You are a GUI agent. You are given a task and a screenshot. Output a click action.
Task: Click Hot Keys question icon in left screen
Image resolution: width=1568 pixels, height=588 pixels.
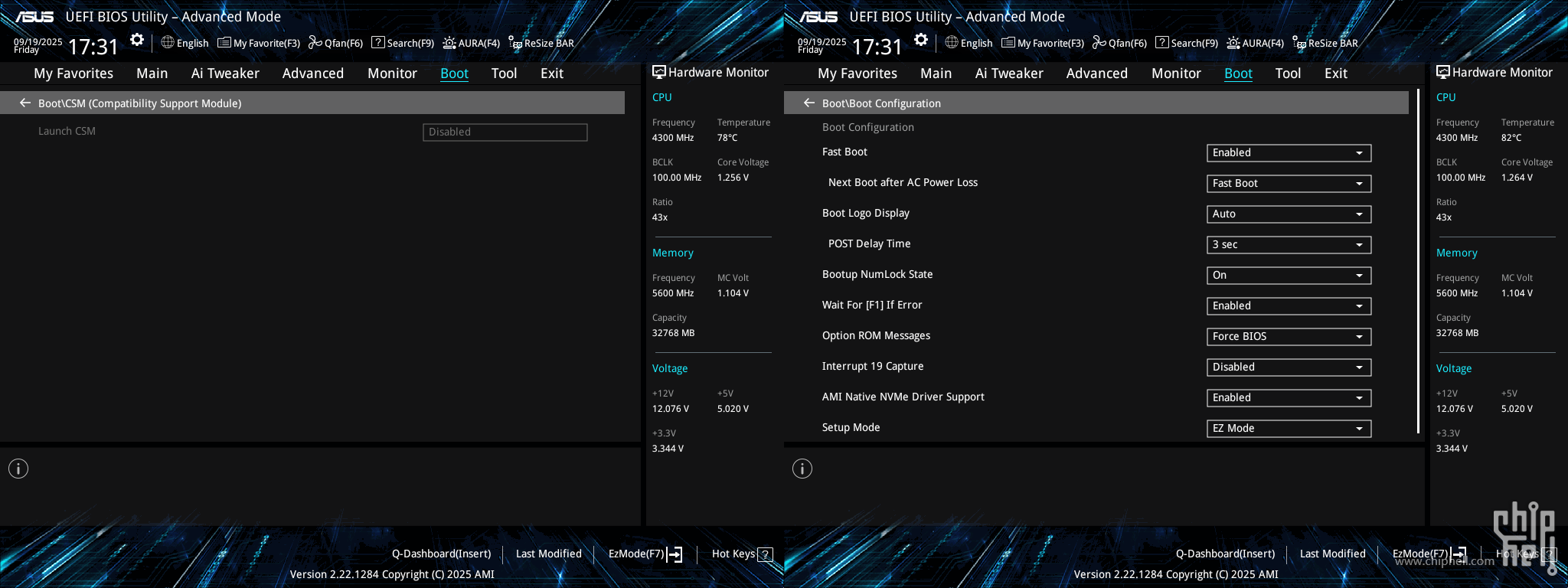765,554
